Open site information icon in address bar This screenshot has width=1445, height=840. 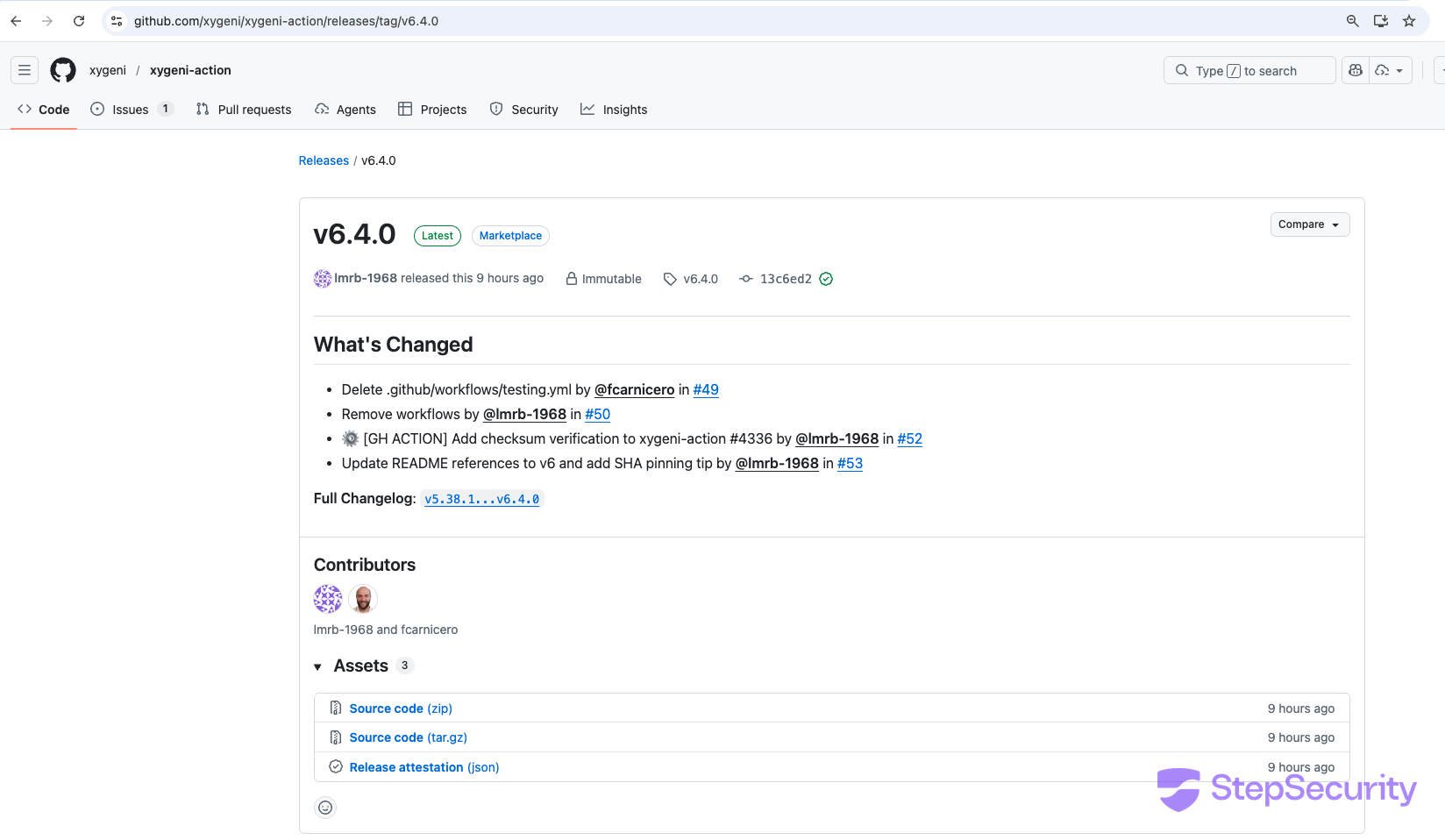point(117,21)
